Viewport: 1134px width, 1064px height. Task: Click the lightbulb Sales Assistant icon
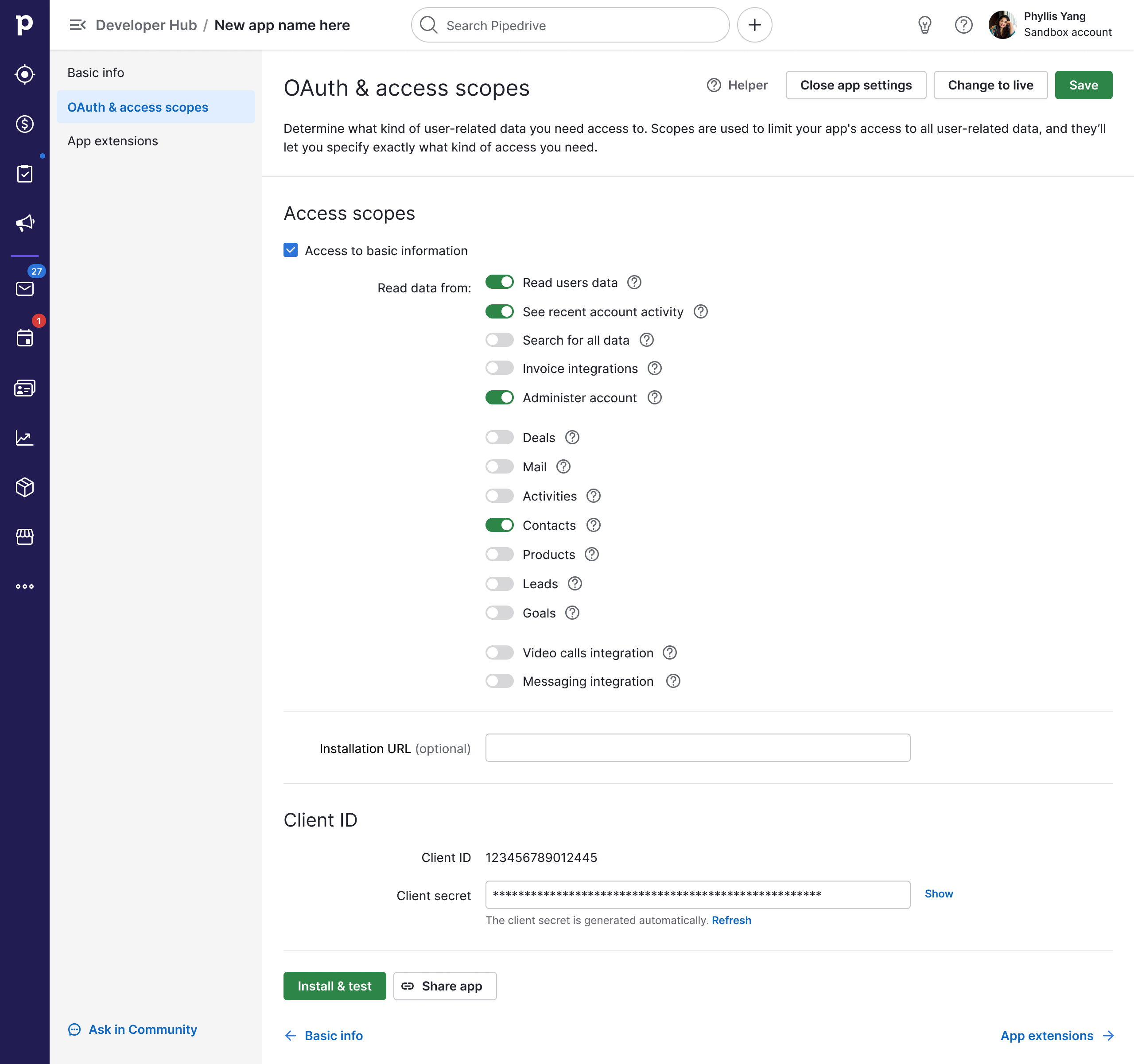click(924, 25)
